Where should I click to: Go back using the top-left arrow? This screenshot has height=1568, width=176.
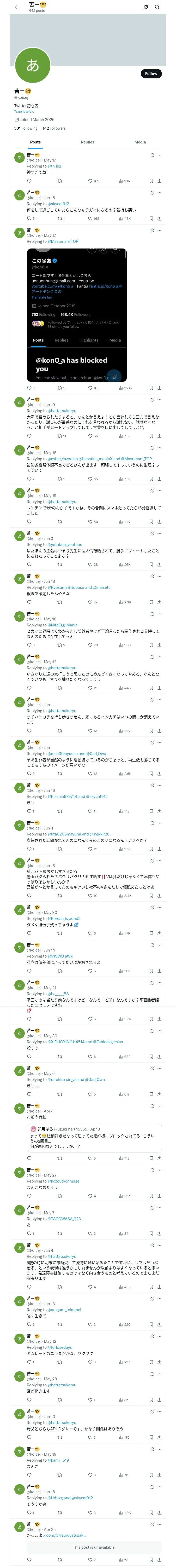[x=17, y=7]
